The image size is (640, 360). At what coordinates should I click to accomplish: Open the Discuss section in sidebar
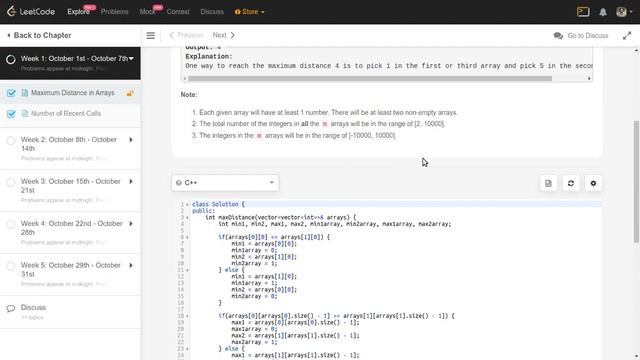(33, 307)
